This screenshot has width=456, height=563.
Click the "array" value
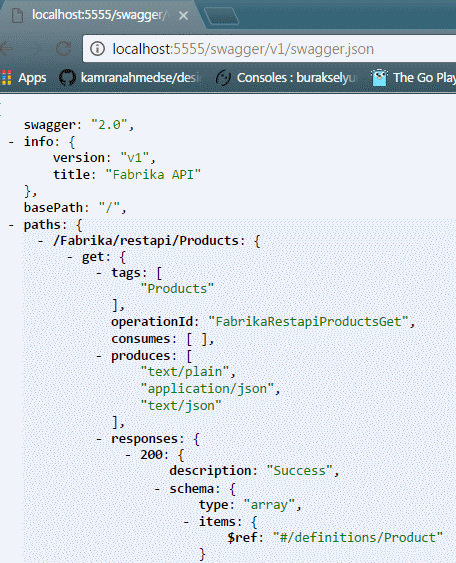point(269,505)
